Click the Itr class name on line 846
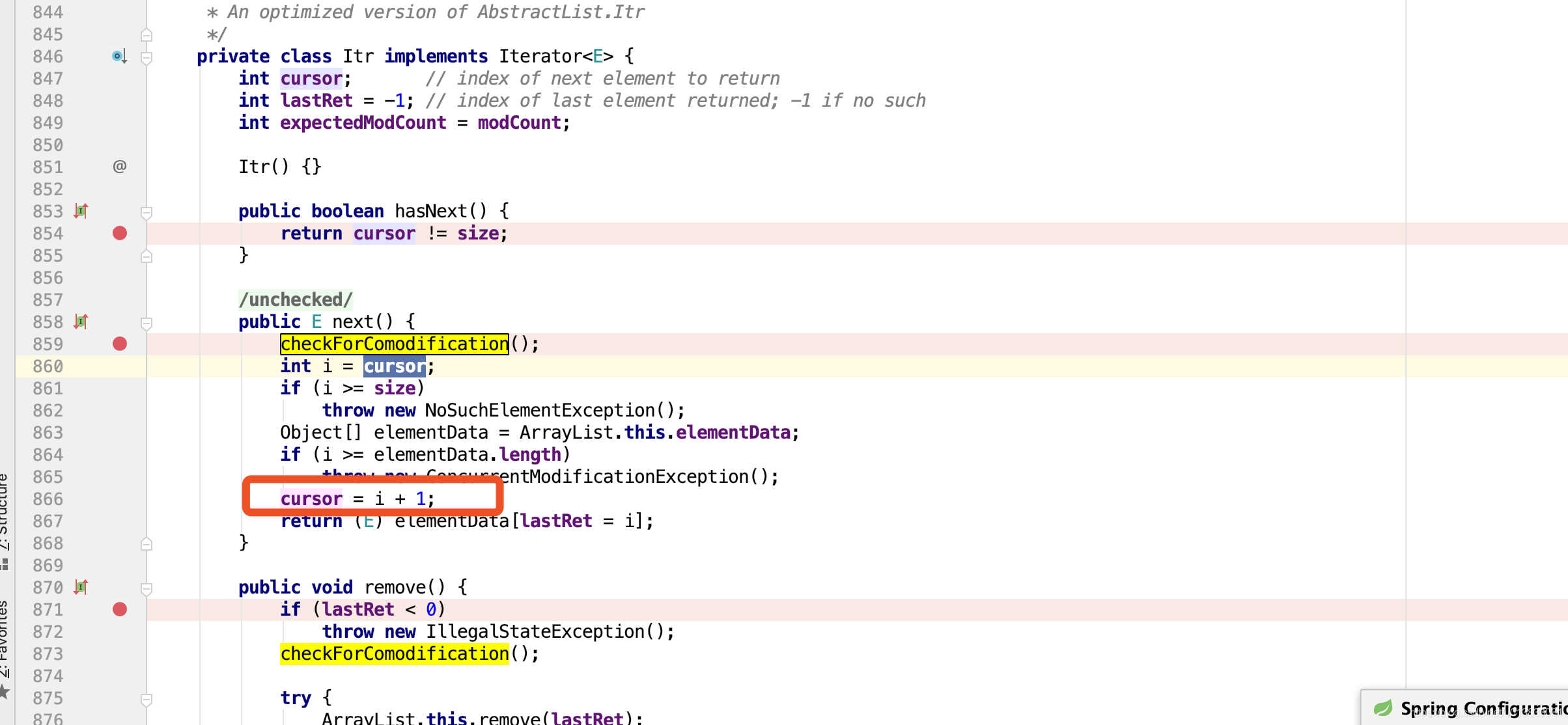The image size is (1568, 725). (358, 57)
